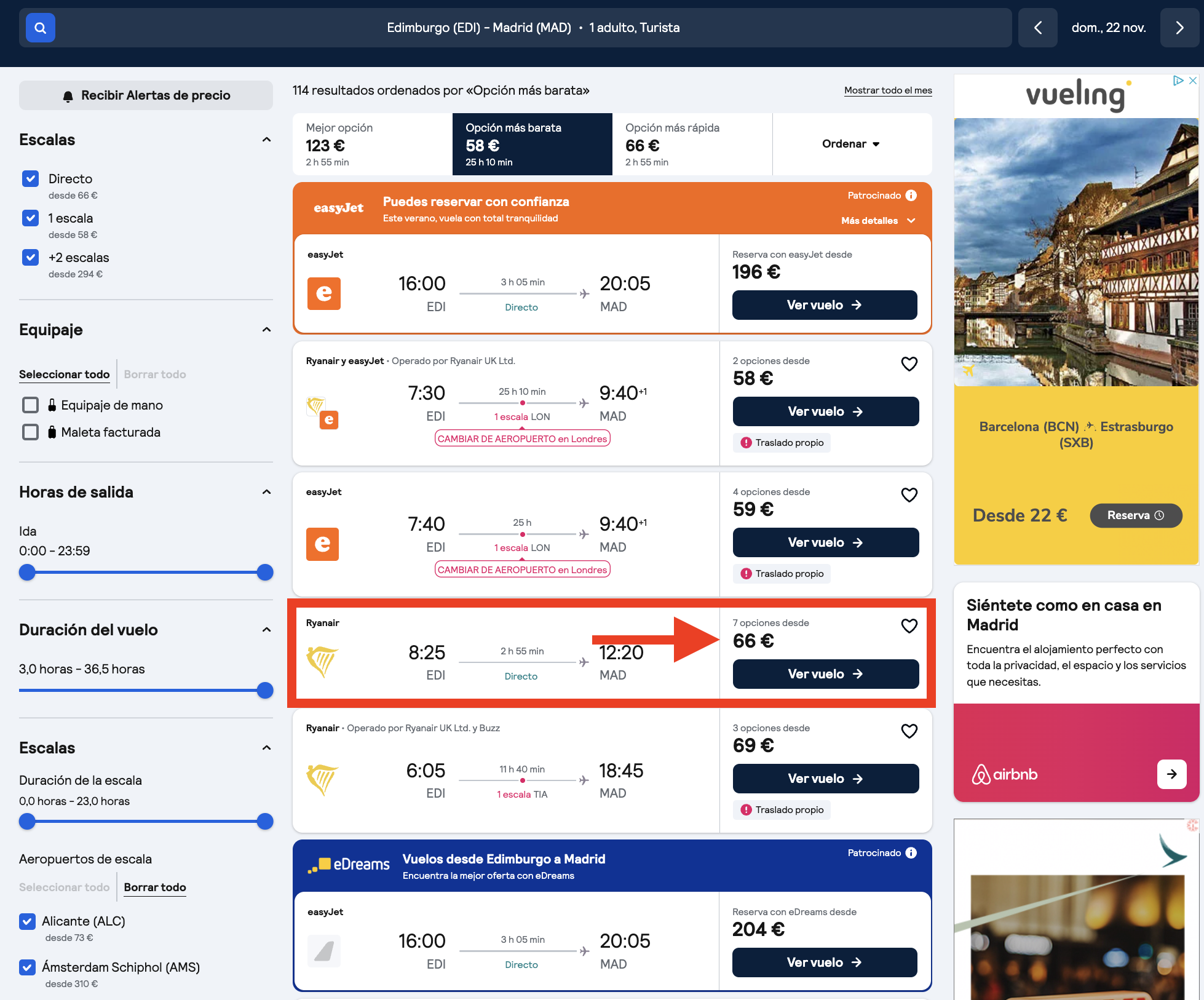Uncheck the 1 escala filter

point(30,218)
